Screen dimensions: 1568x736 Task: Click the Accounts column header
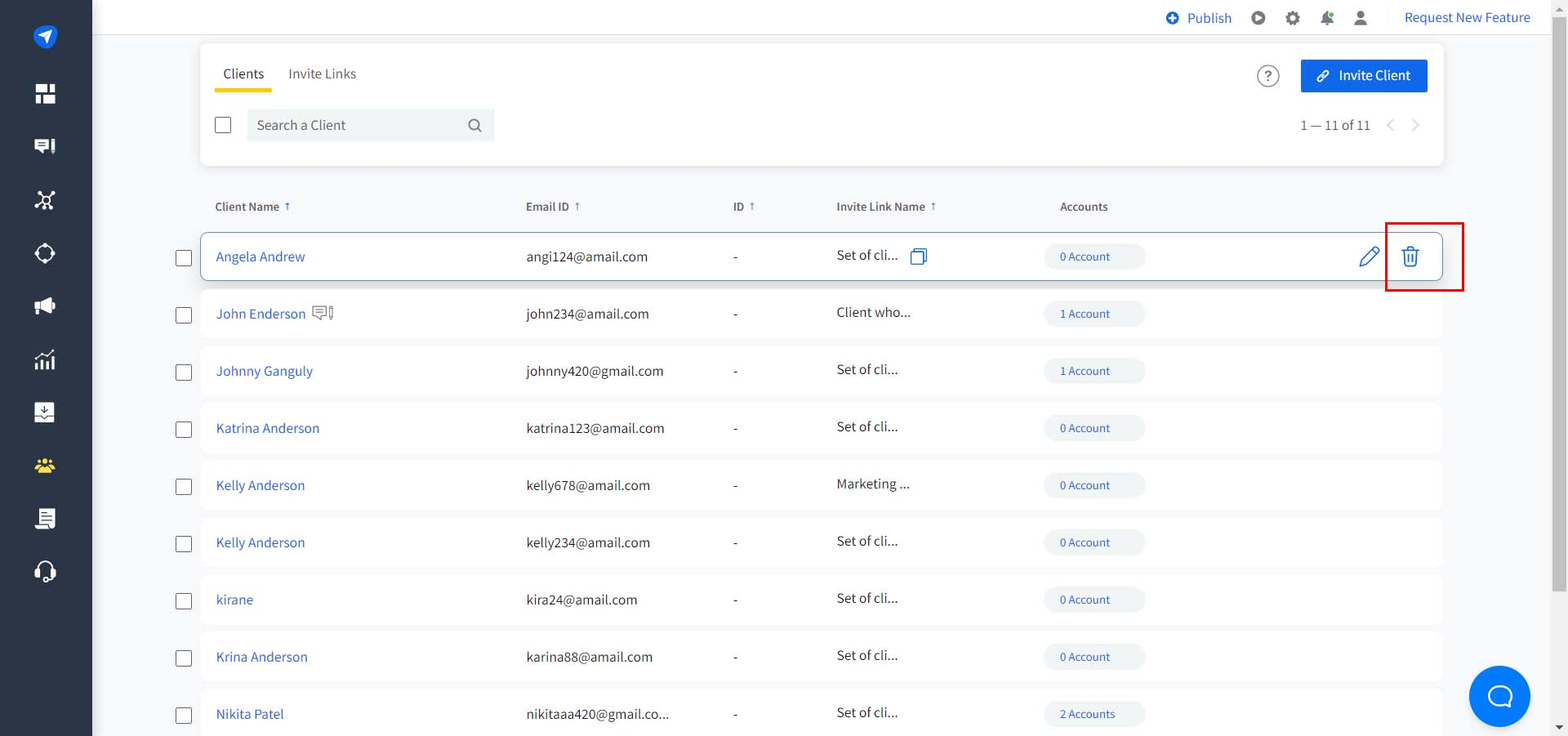click(x=1084, y=207)
